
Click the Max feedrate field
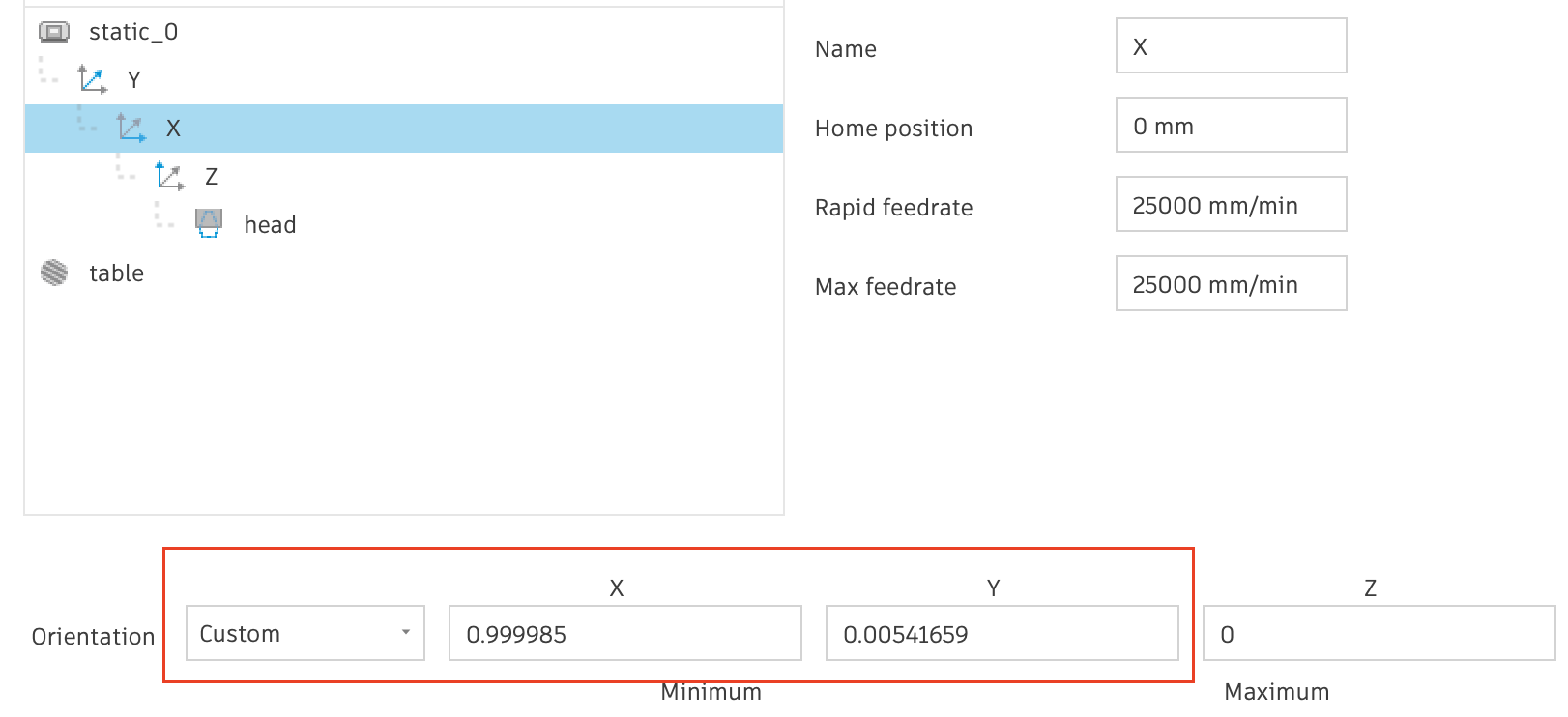coord(1231,283)
